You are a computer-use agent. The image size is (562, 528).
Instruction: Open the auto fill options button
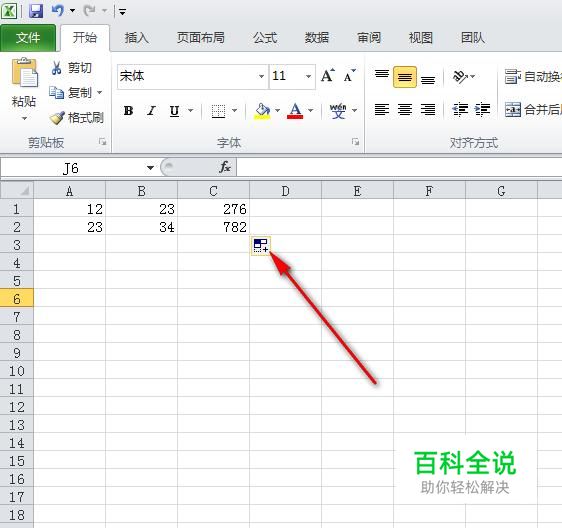(x=261, y=246)
